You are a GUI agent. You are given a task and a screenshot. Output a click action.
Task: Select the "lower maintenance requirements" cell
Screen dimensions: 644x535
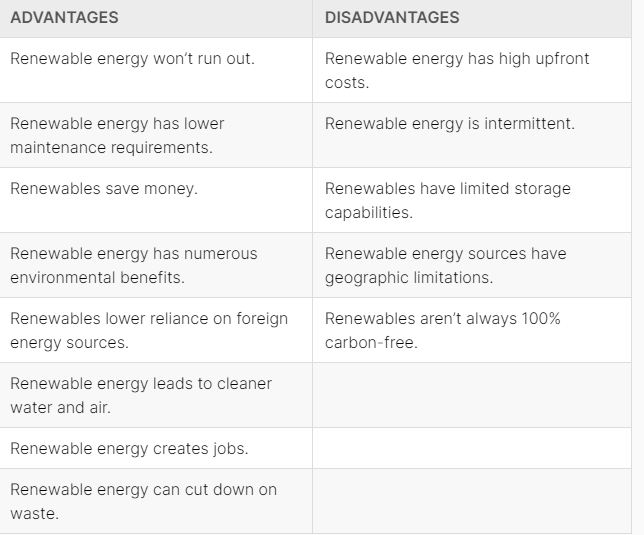pyautogui.click(x=117, y=135)
